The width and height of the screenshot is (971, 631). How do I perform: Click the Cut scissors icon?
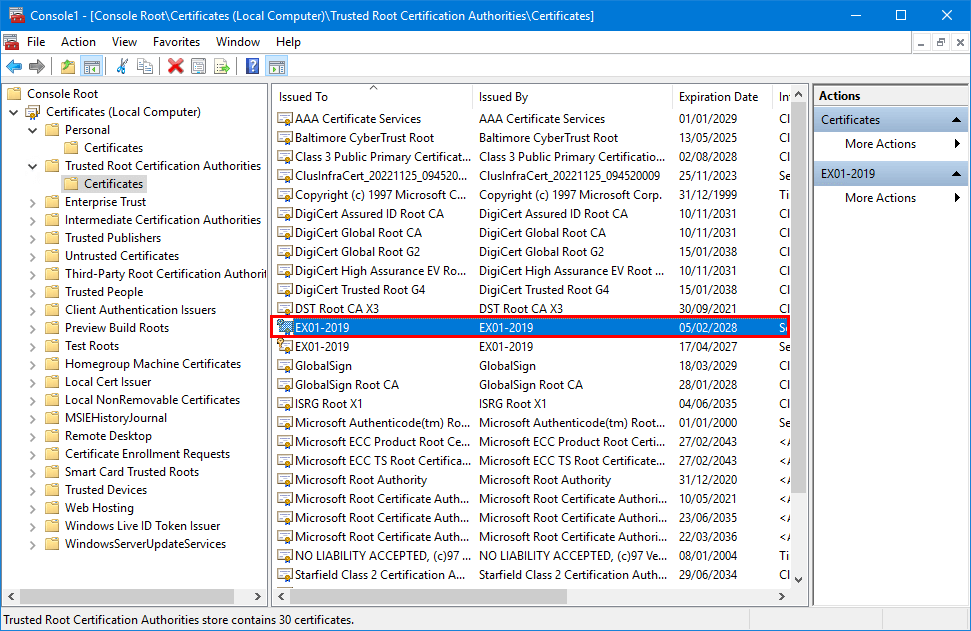click(123, 66)
